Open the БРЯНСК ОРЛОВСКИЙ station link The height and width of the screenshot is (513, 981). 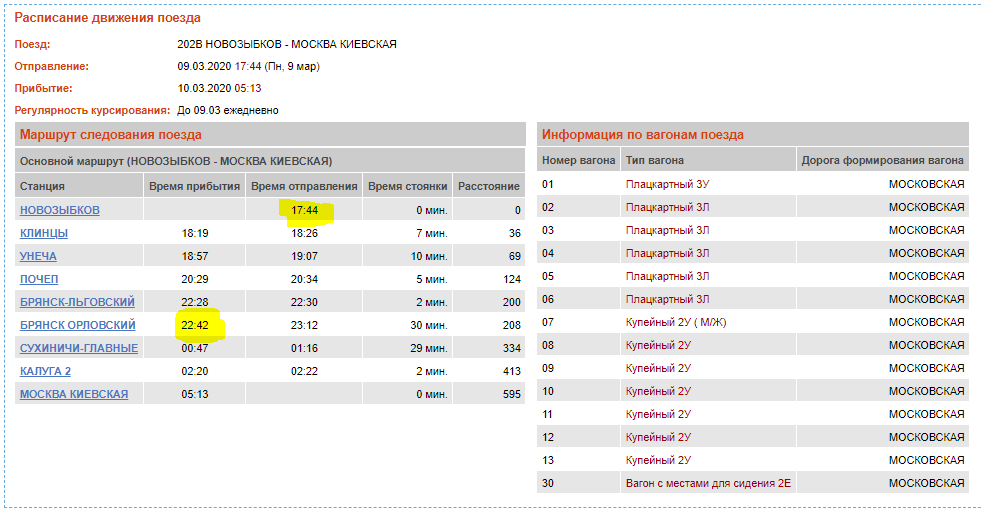tap(77, 325)
